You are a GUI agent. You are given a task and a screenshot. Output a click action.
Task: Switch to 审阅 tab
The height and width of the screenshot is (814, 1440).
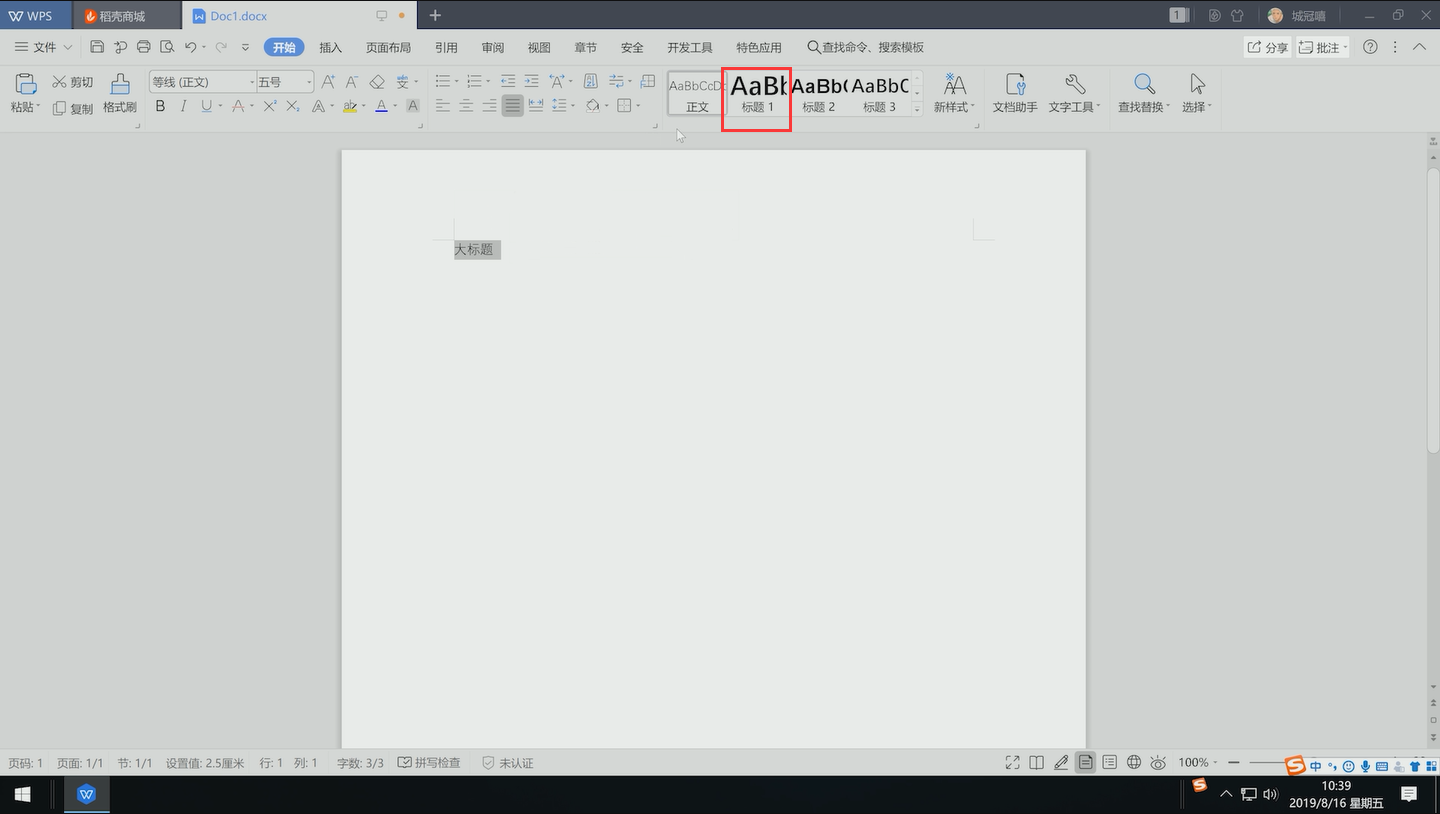tap(492, 47)
